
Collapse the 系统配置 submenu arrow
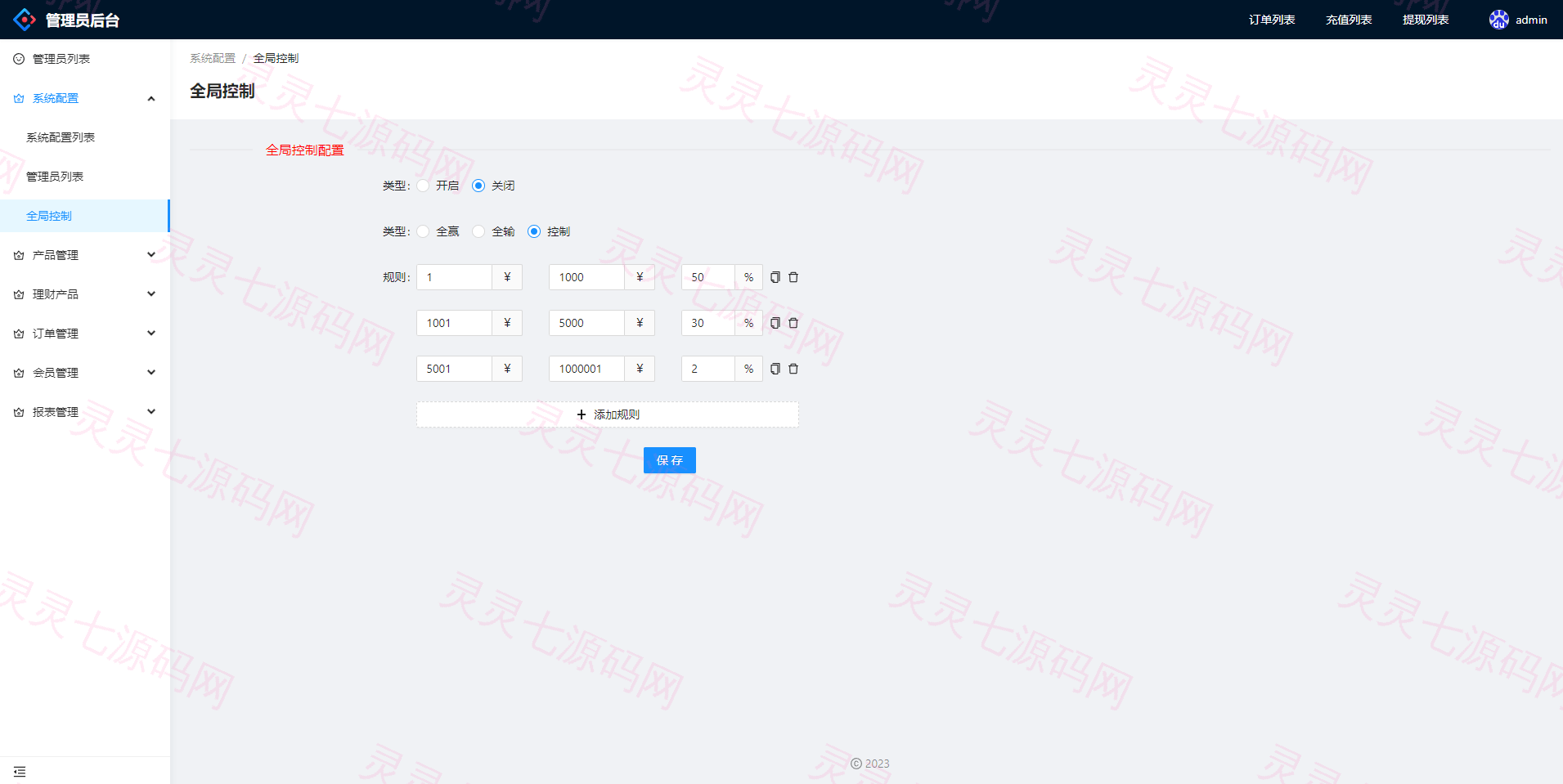(x=151, y=98)
